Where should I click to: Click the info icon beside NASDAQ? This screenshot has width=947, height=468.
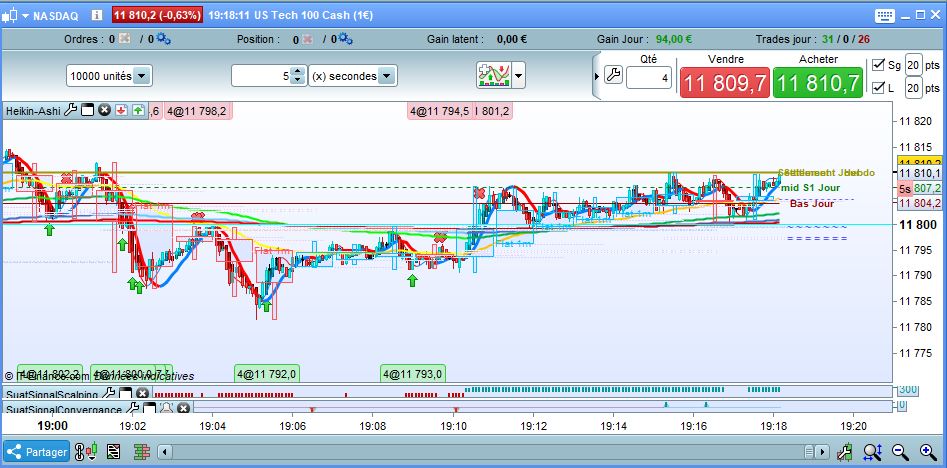[97, 16]
